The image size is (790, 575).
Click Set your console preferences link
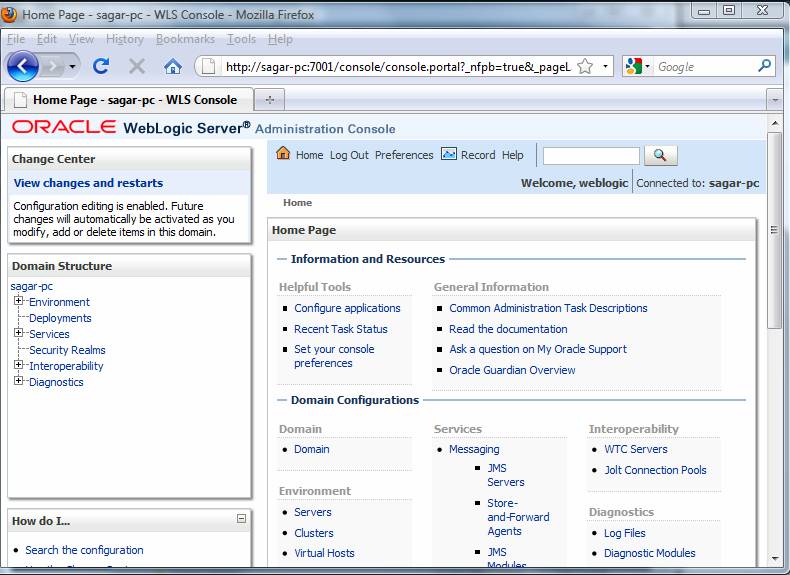334,356
